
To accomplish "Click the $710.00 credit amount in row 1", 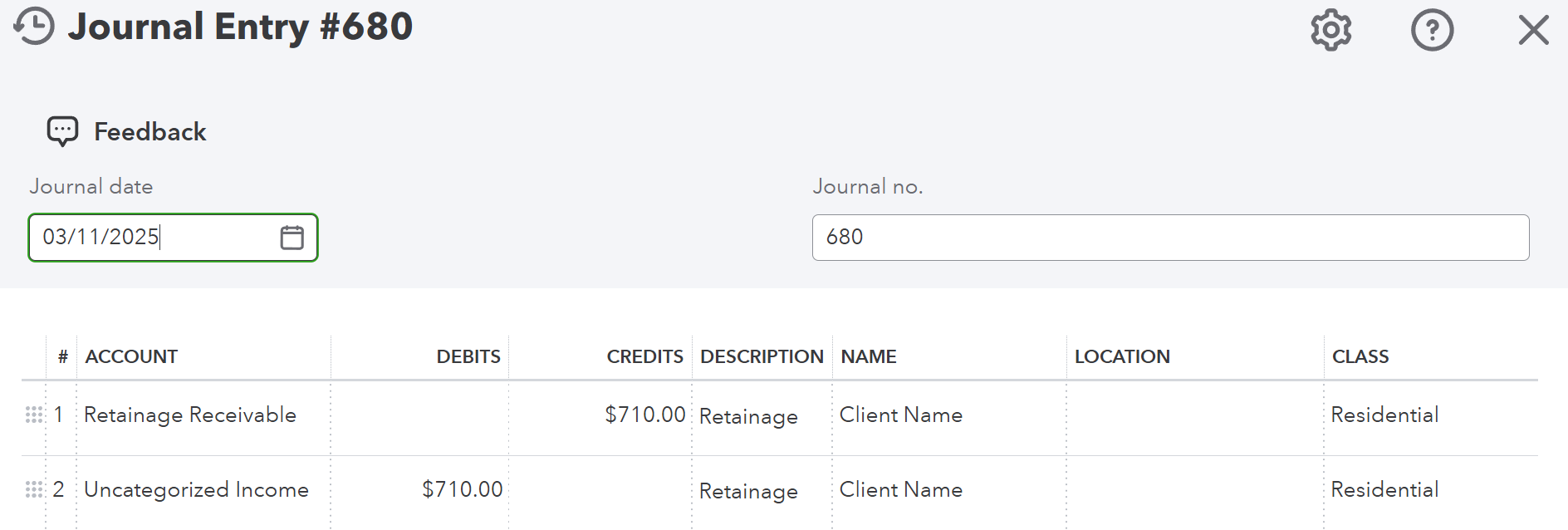I will (644, 415).
